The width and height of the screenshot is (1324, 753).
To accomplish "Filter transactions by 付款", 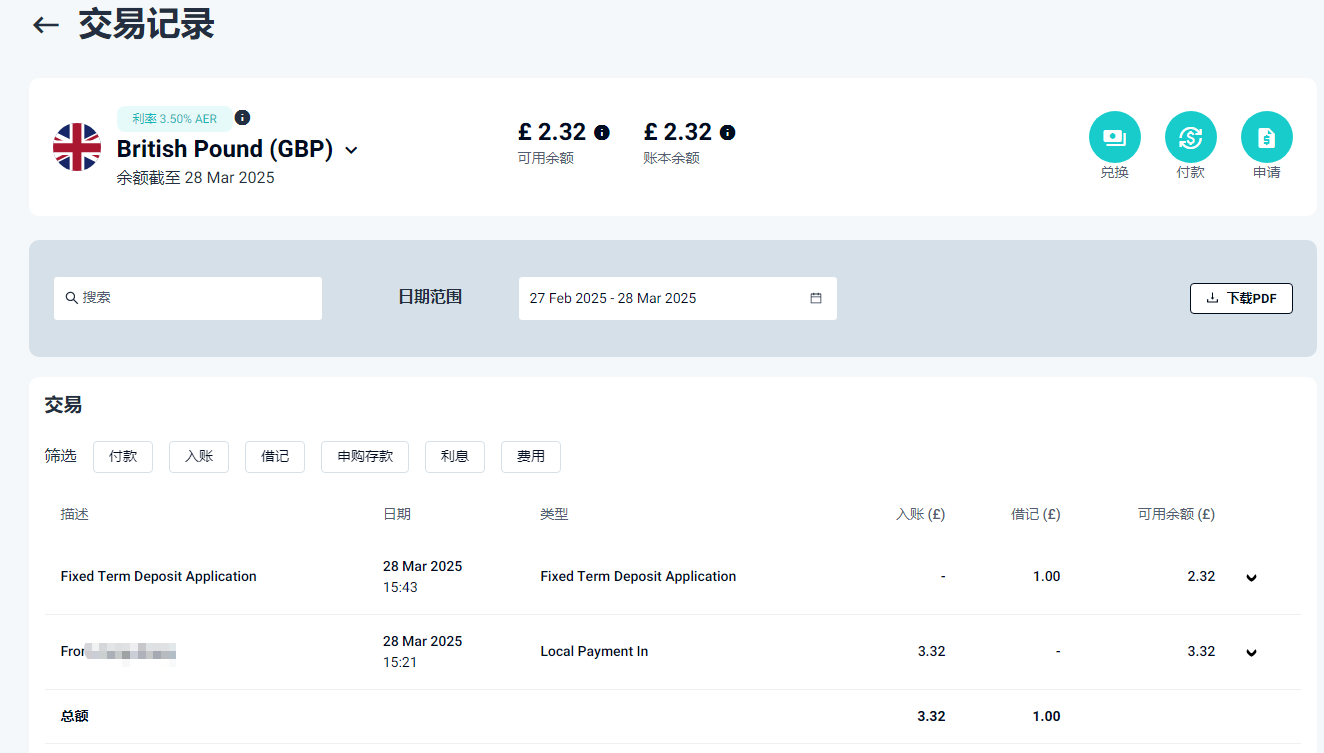I will pos(123,456).
